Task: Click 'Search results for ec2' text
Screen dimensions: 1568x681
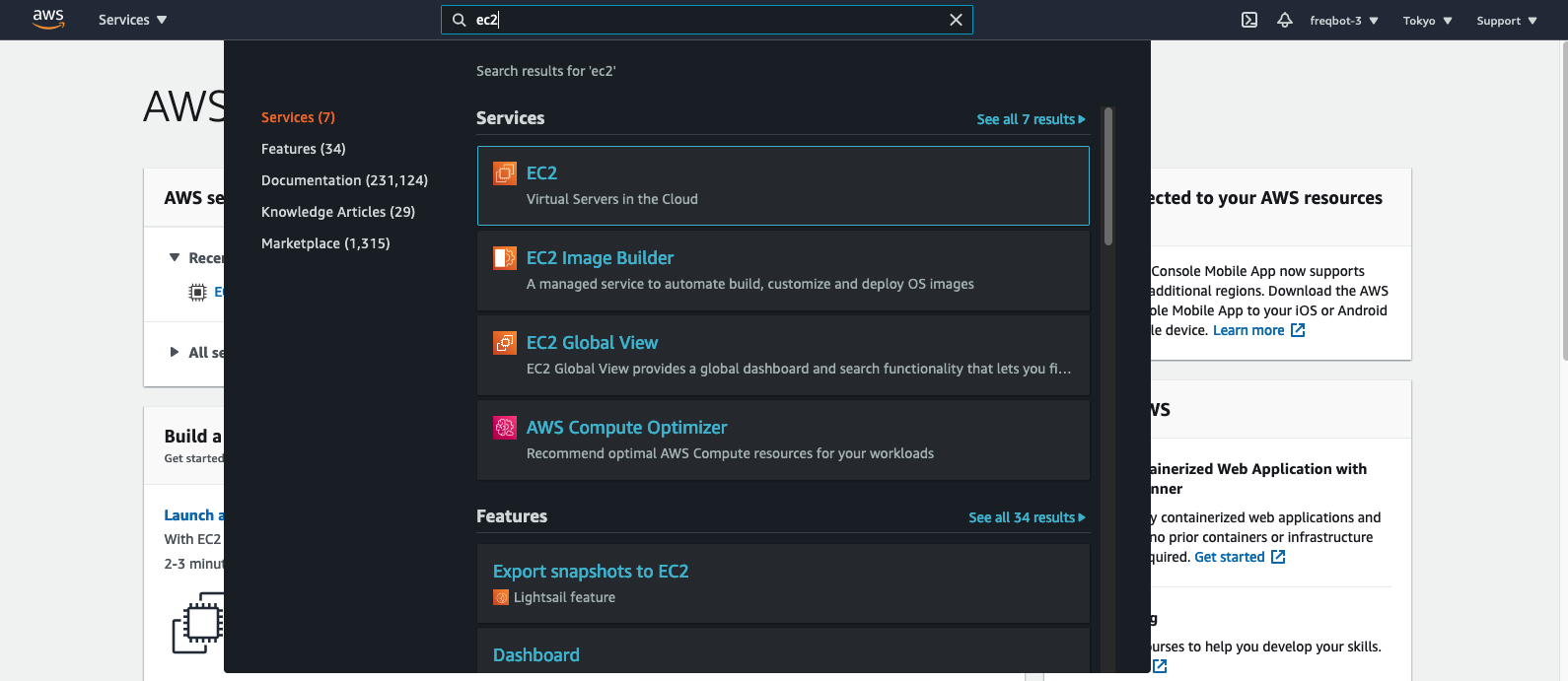Action: [545, 71]
